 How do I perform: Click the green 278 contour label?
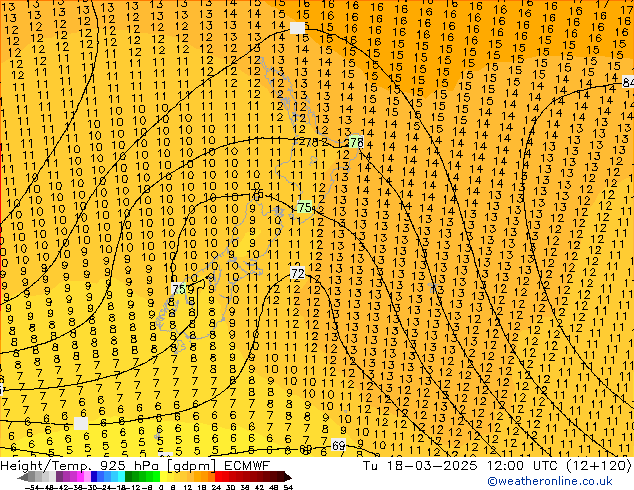point(356,142)
